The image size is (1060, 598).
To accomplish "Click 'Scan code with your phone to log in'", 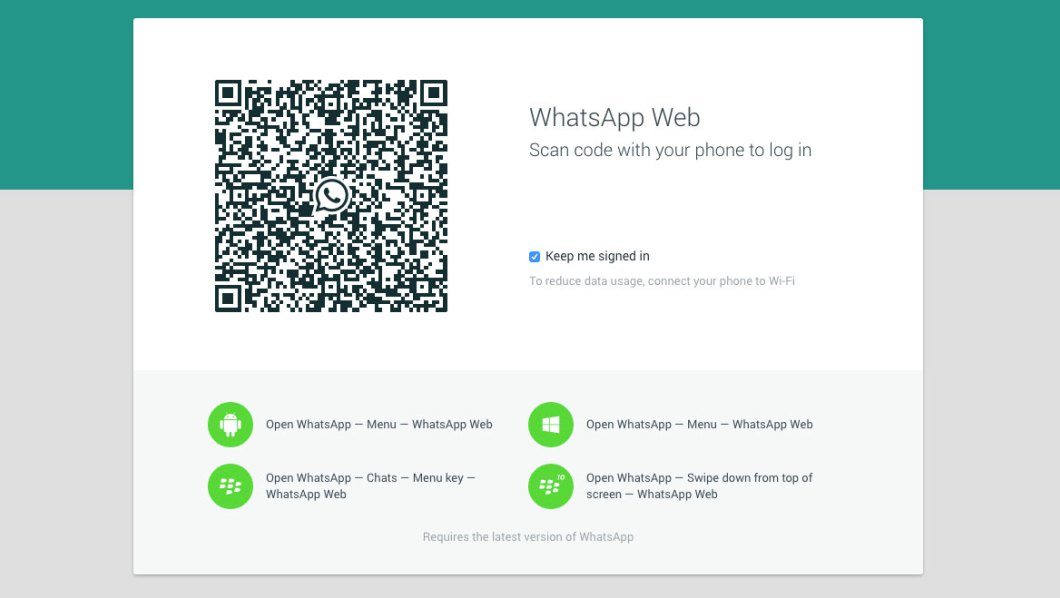I will (670, 150).
